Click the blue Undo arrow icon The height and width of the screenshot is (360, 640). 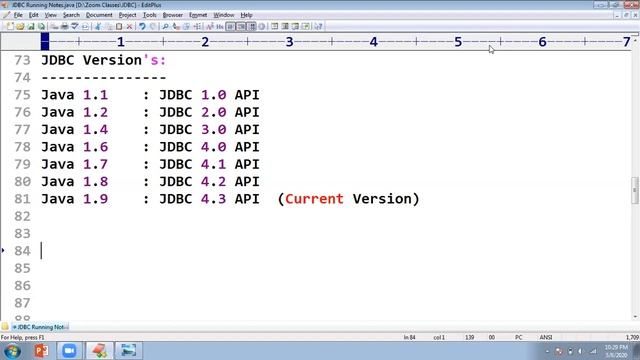tap(142, 27)
